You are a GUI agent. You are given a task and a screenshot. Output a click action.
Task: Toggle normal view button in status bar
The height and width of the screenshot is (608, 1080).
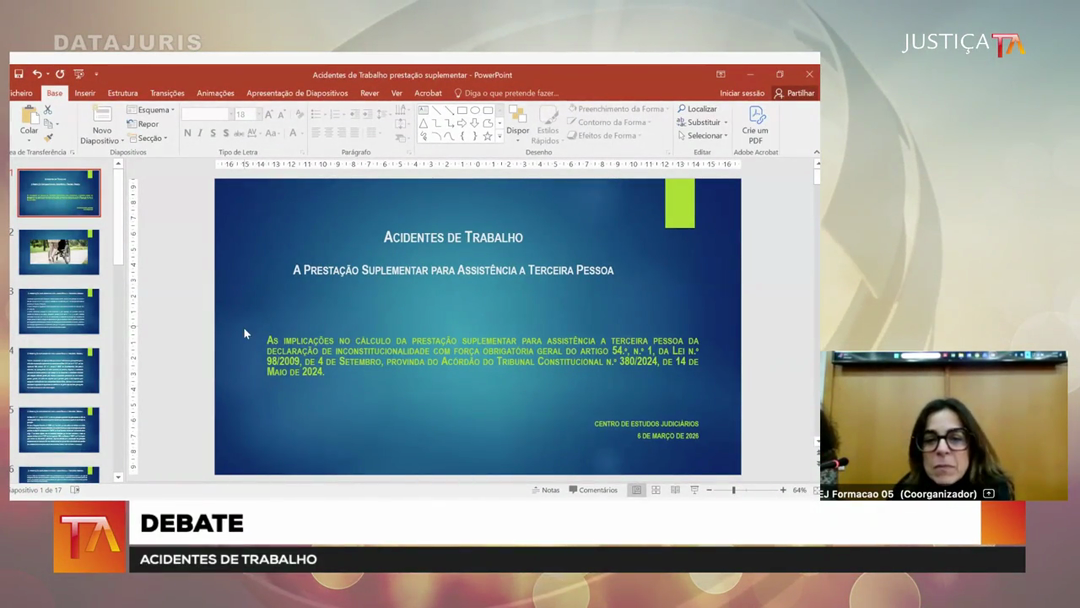pos(636,490)
